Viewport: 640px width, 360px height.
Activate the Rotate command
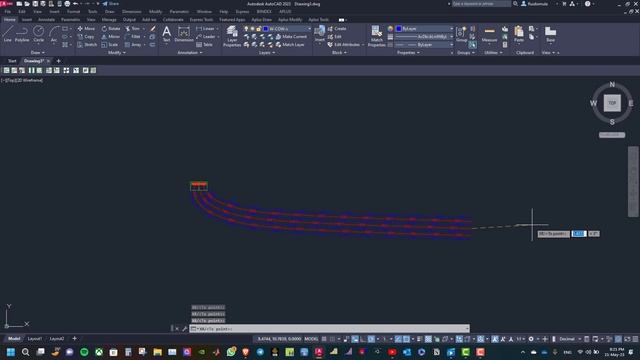(x=111, y=29)
